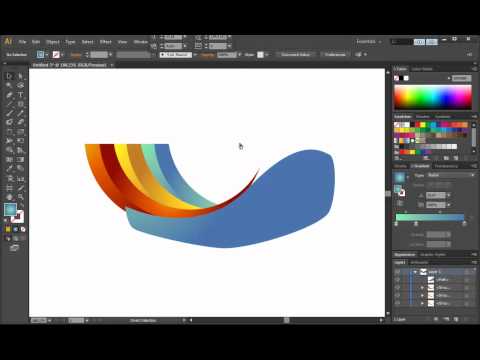Click the color spectrum bar
The image size is (480, 360).
[433, 97]
